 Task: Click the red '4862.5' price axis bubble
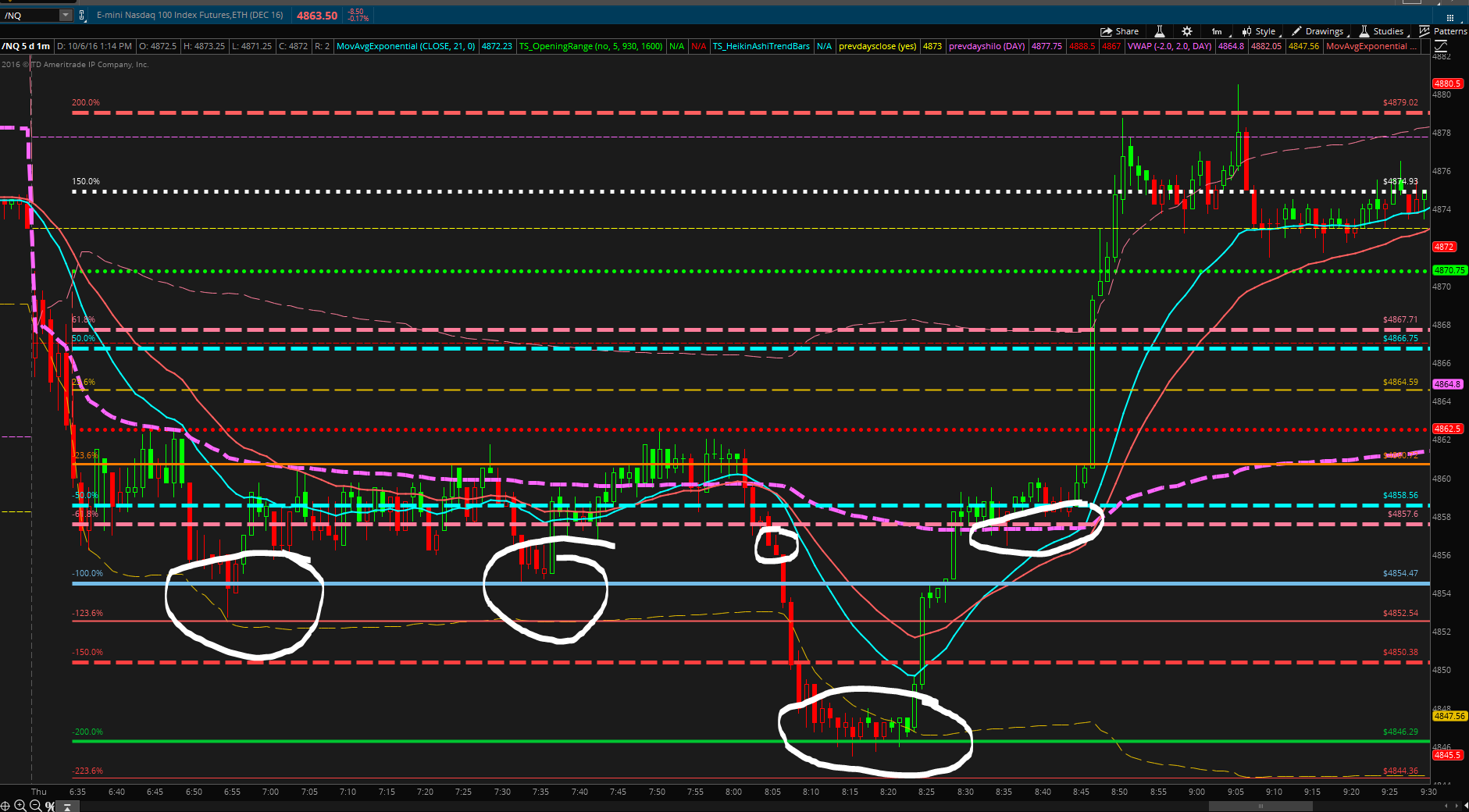point(1446,429)
